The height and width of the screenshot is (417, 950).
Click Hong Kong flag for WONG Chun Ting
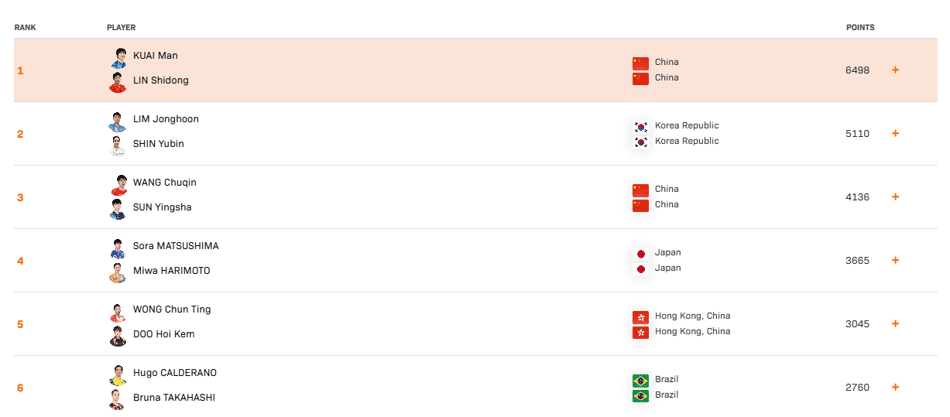(x=640, y=317)
